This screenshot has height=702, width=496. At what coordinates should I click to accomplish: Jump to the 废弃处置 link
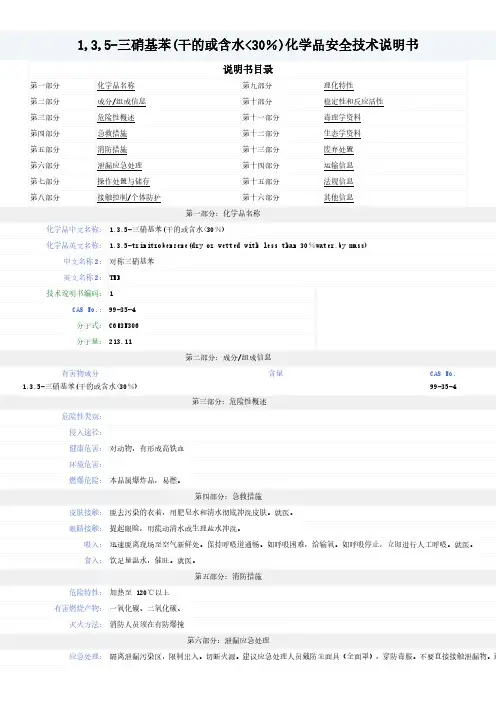coord(338,149)
